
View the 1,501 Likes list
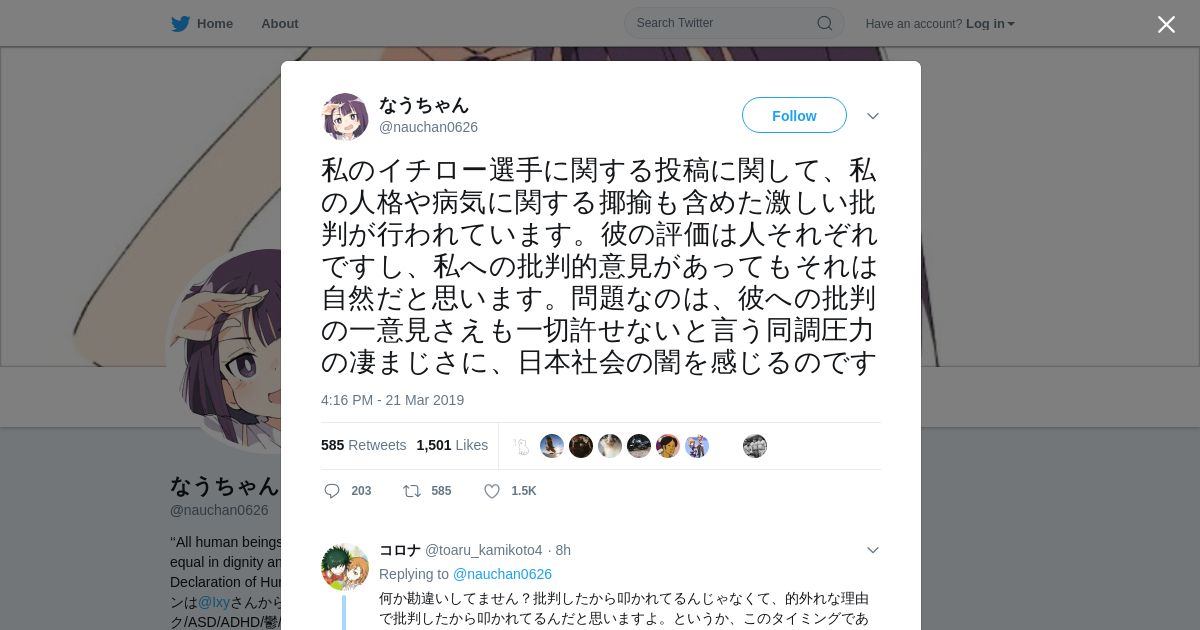point(452,445)
